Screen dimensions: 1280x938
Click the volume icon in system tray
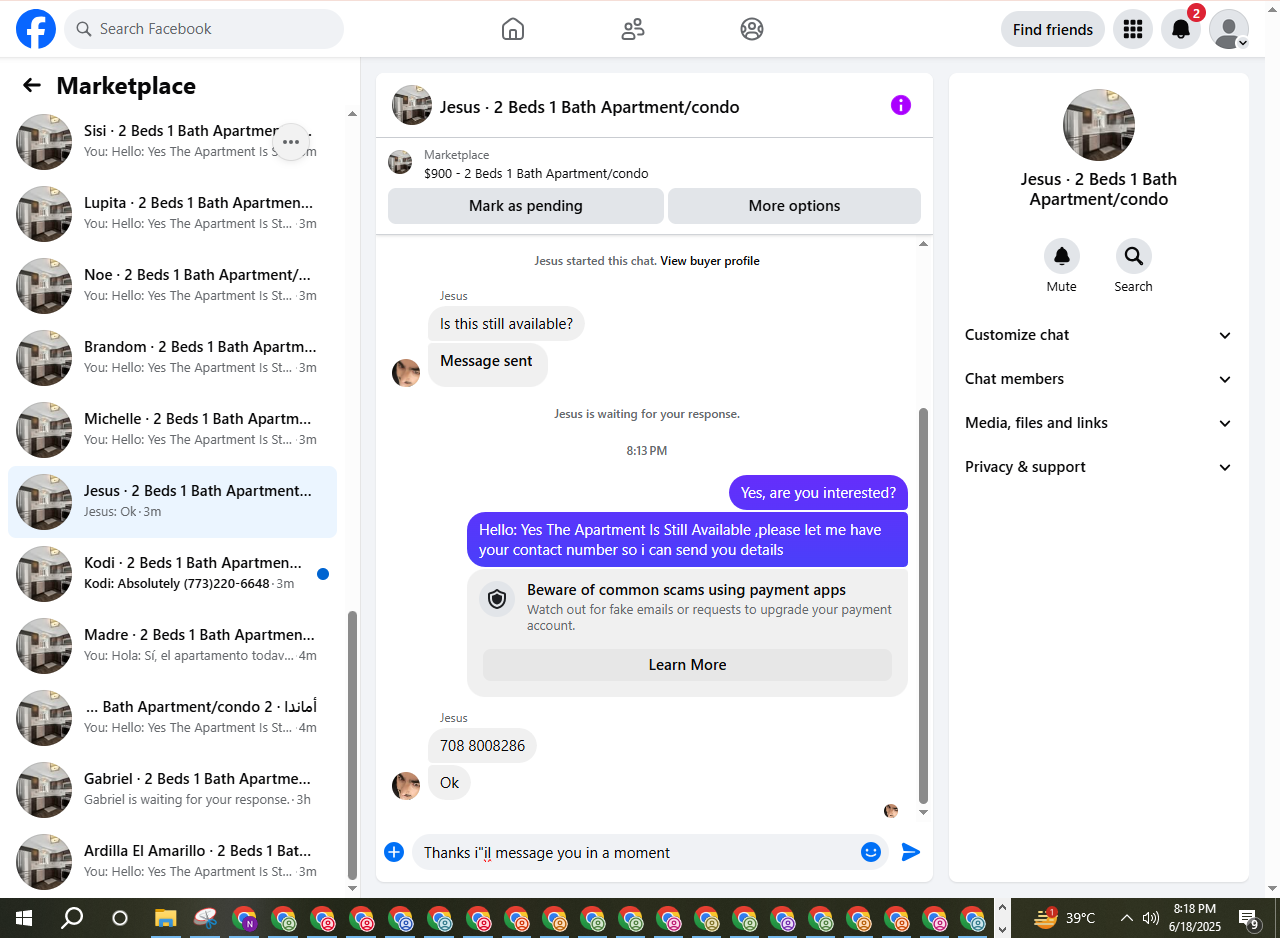coord(1151,918)
